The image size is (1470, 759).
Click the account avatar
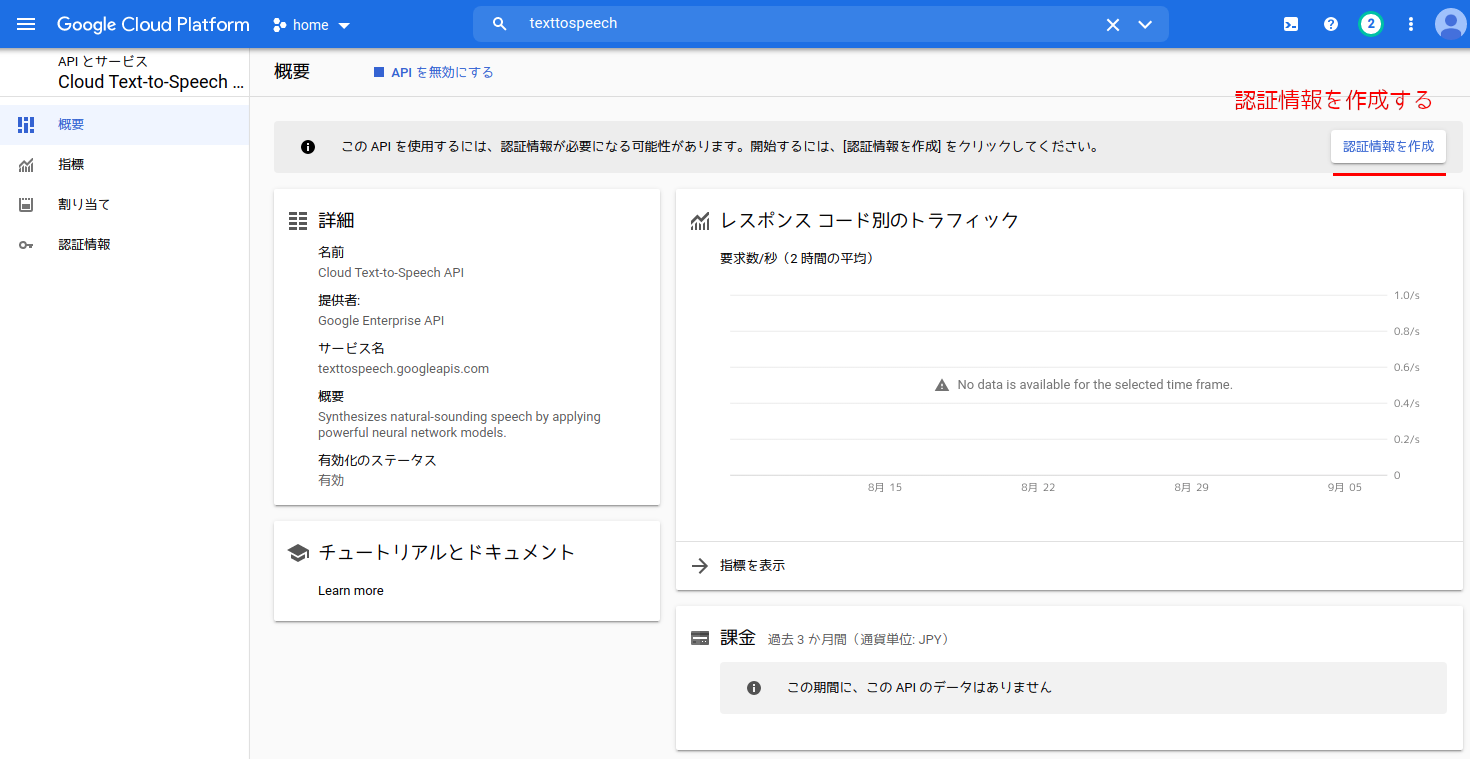1450,24
